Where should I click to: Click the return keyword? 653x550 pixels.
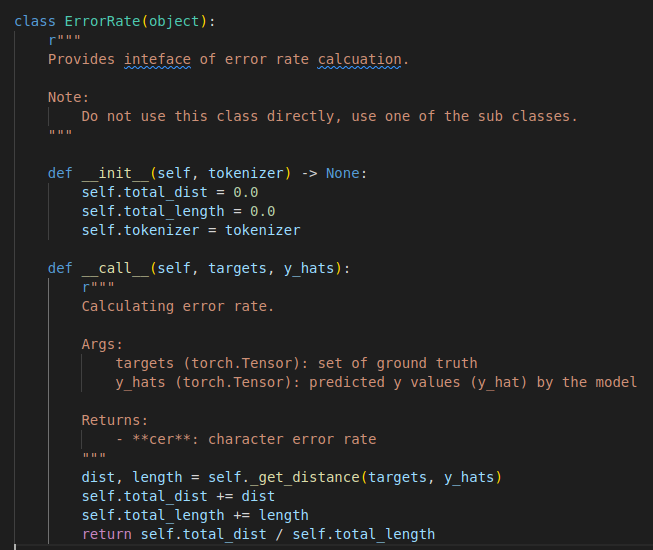pyautogui.click(x=107, y=534)
